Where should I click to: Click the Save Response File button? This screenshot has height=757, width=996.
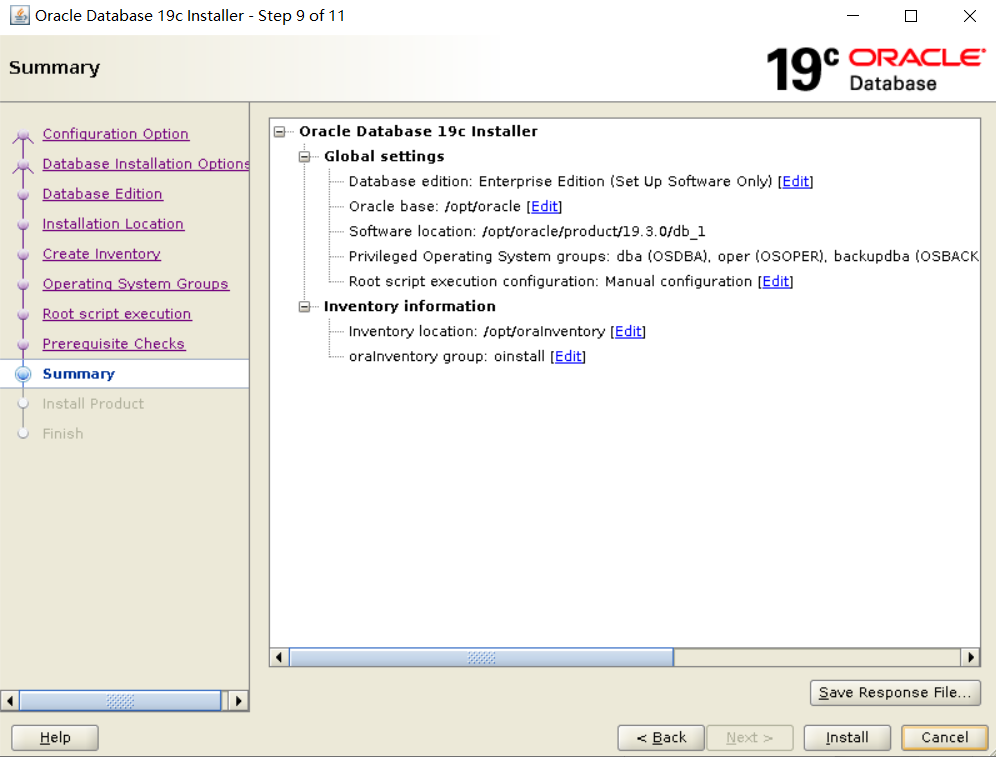[895, 693]
